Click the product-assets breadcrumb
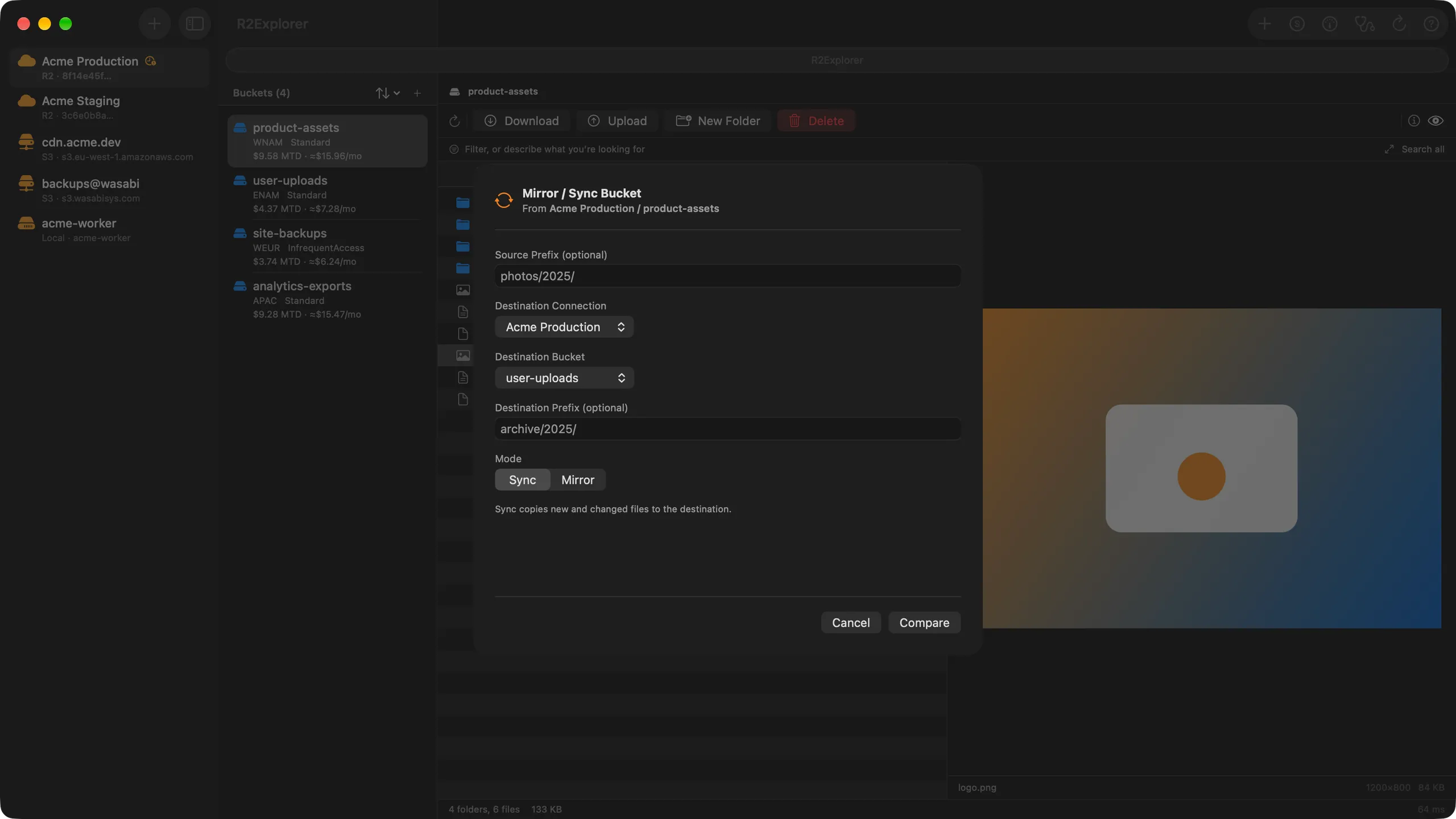This screenshot has height=819, width=1456. (502, 92)
